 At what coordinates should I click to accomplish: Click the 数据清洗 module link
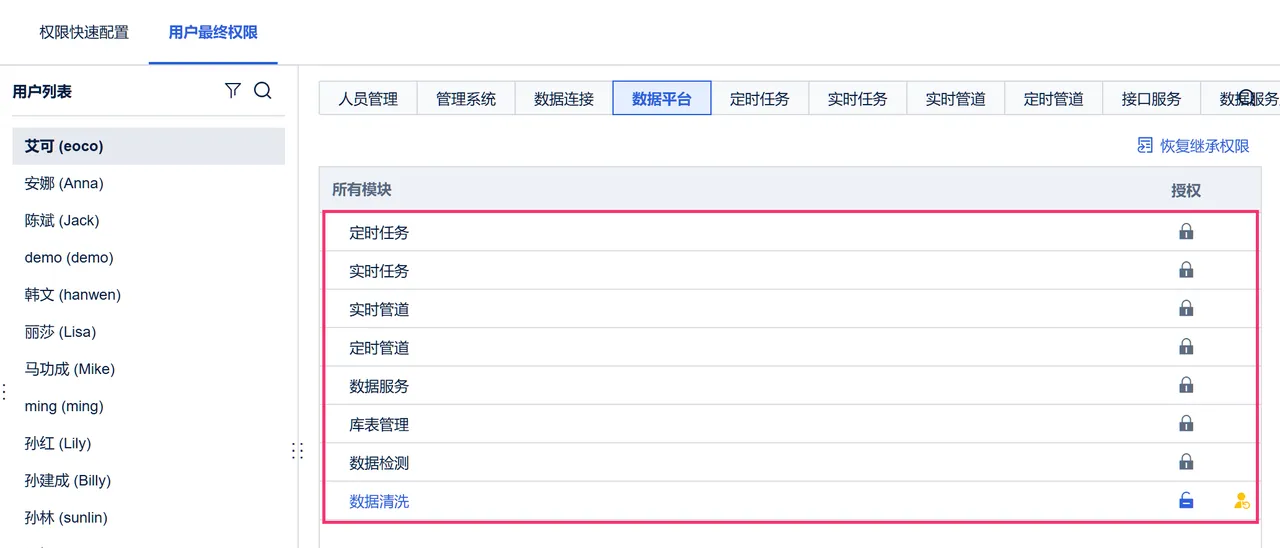[x=379, y=501]
